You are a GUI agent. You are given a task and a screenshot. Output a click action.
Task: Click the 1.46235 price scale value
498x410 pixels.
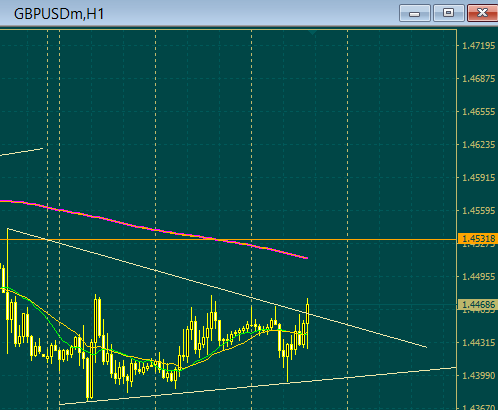coord(478,145)
